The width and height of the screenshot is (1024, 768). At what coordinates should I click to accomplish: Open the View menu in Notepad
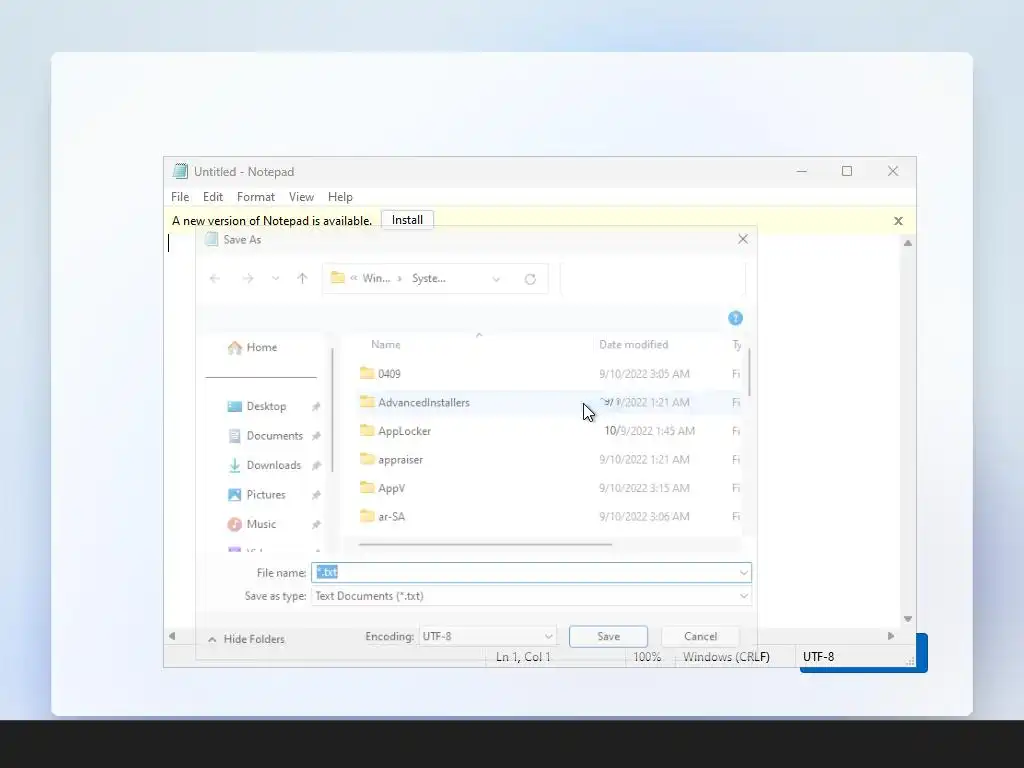[x=301, y=197]
